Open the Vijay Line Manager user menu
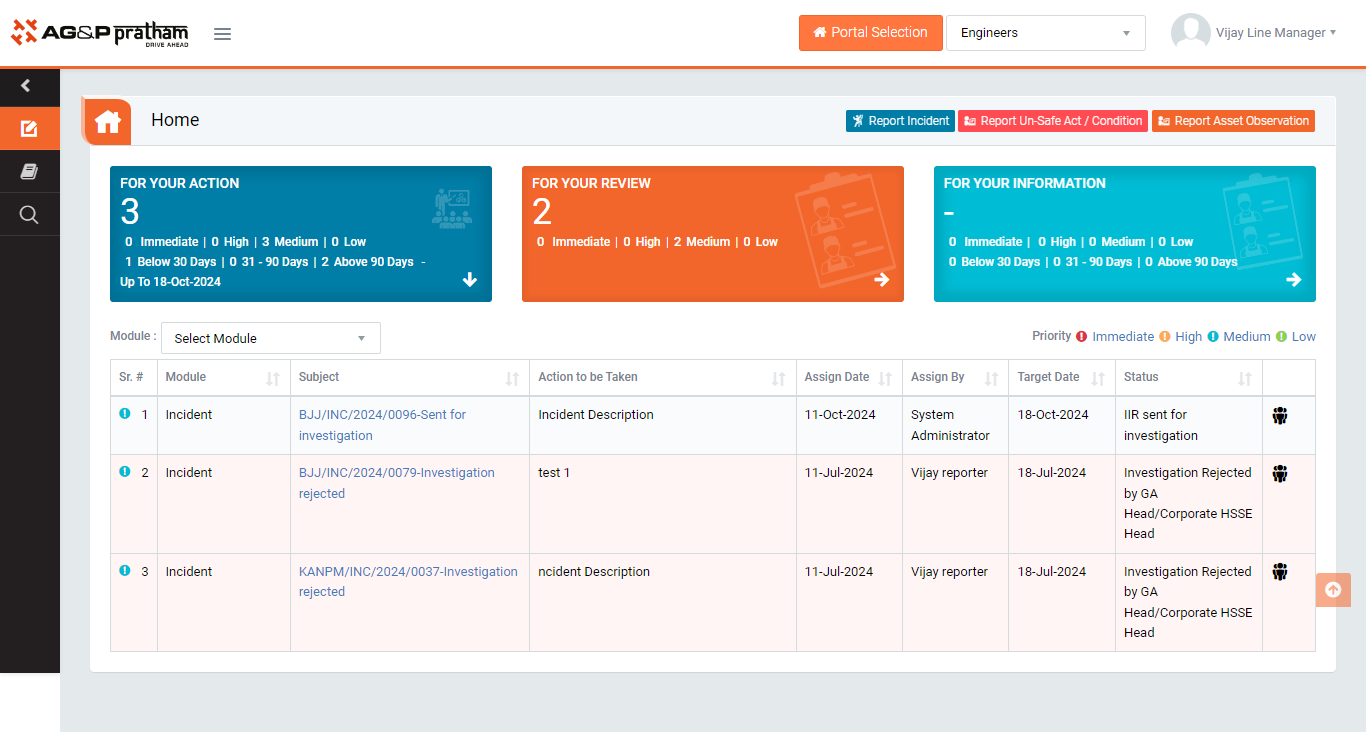1366x732 pixels. click(1275, 33)
